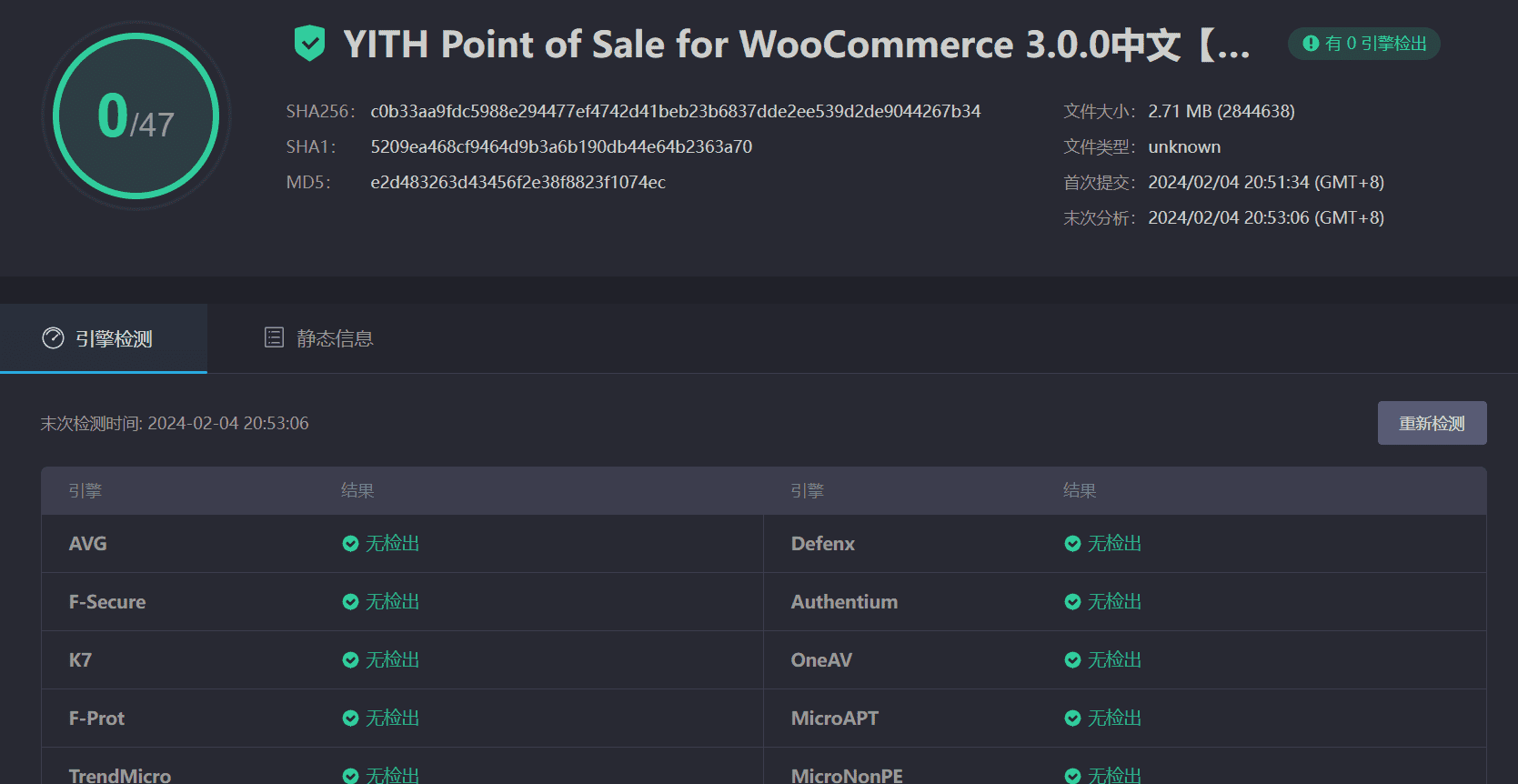Click MicroAPT green check result icon
The height and width of the screenshot is (784, 1518).
coord(1072,719)
